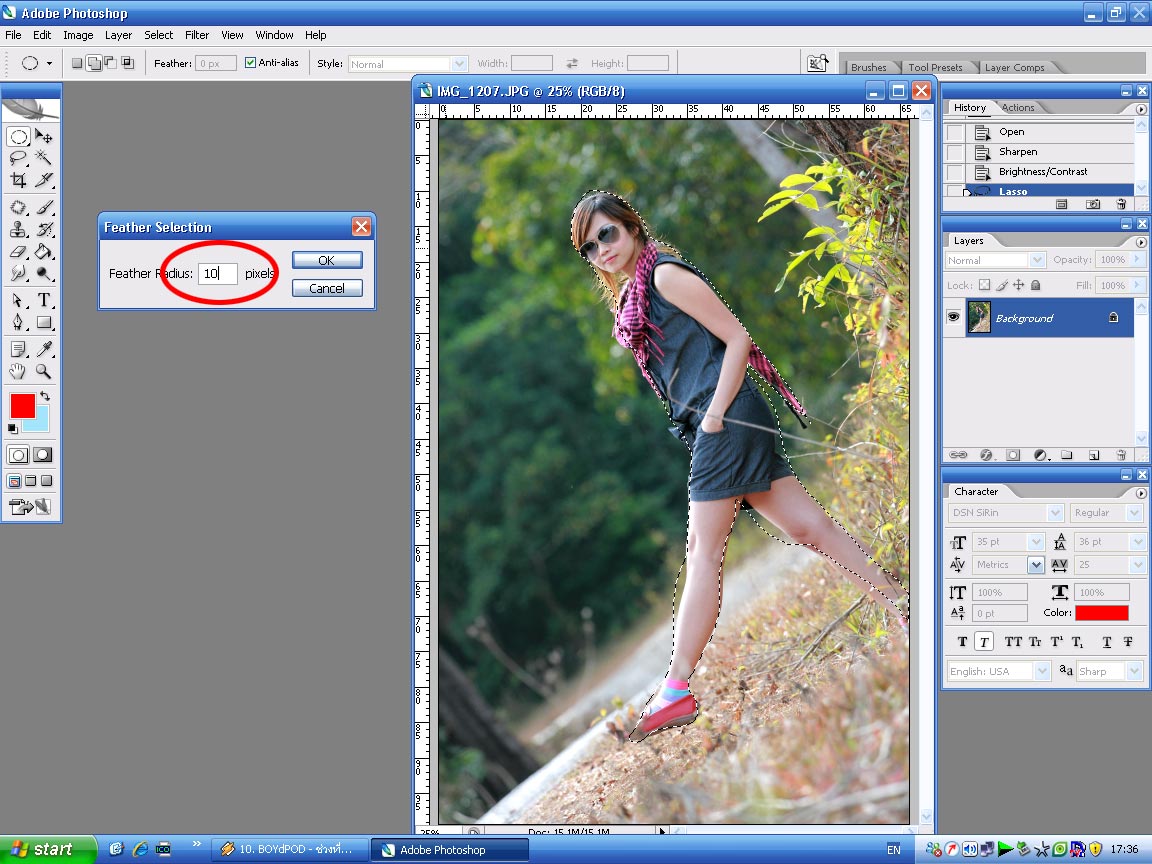
Task: Switch to BOYdPOD taskbar window
Action: pyautogui.click(x=291, y=849)
